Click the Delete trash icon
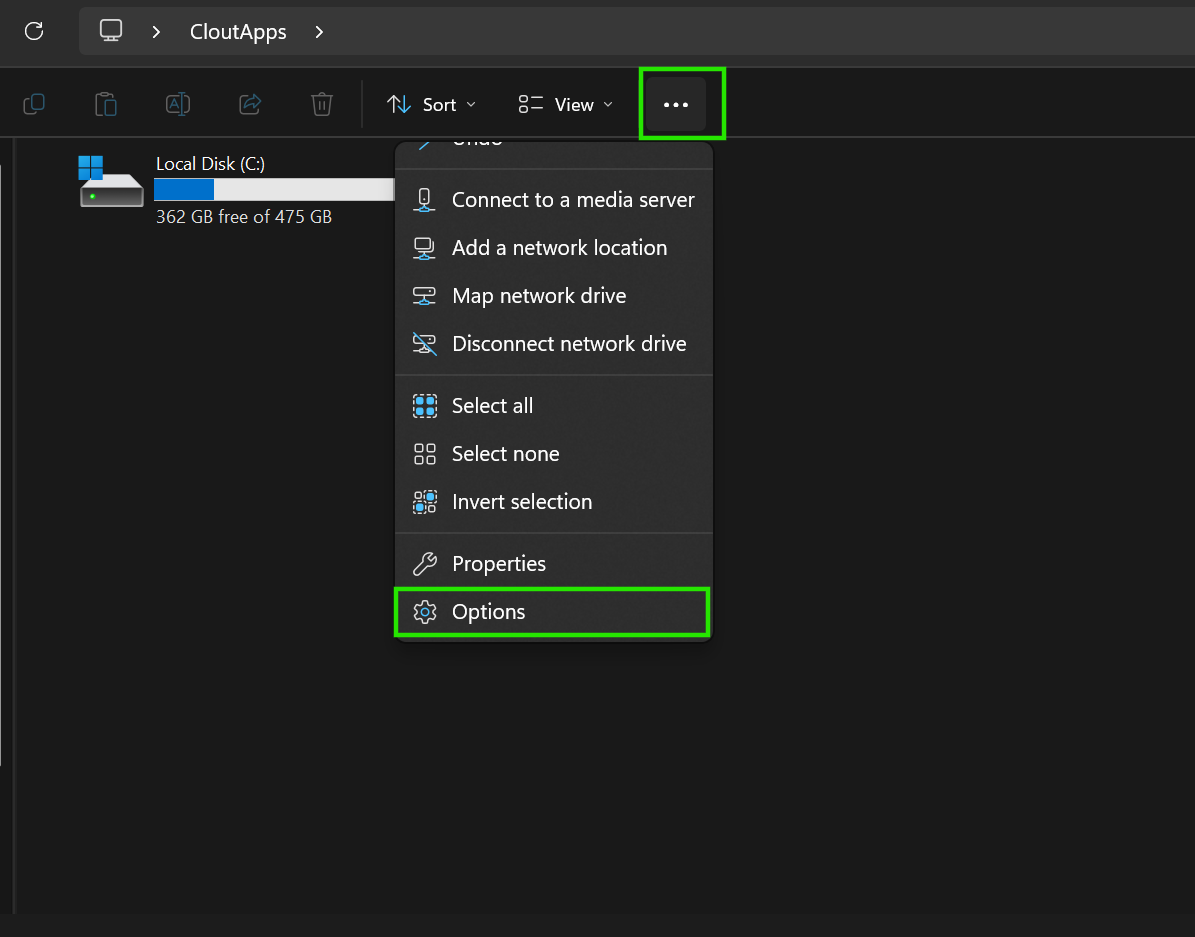Viewport: 1195px width, 937px height. tap(321, 103)
